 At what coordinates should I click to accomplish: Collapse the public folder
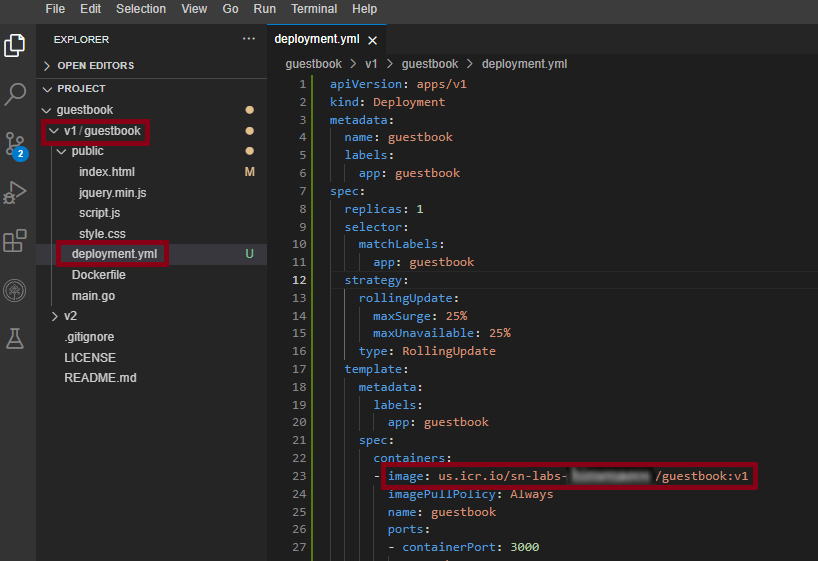pos(87,151)
